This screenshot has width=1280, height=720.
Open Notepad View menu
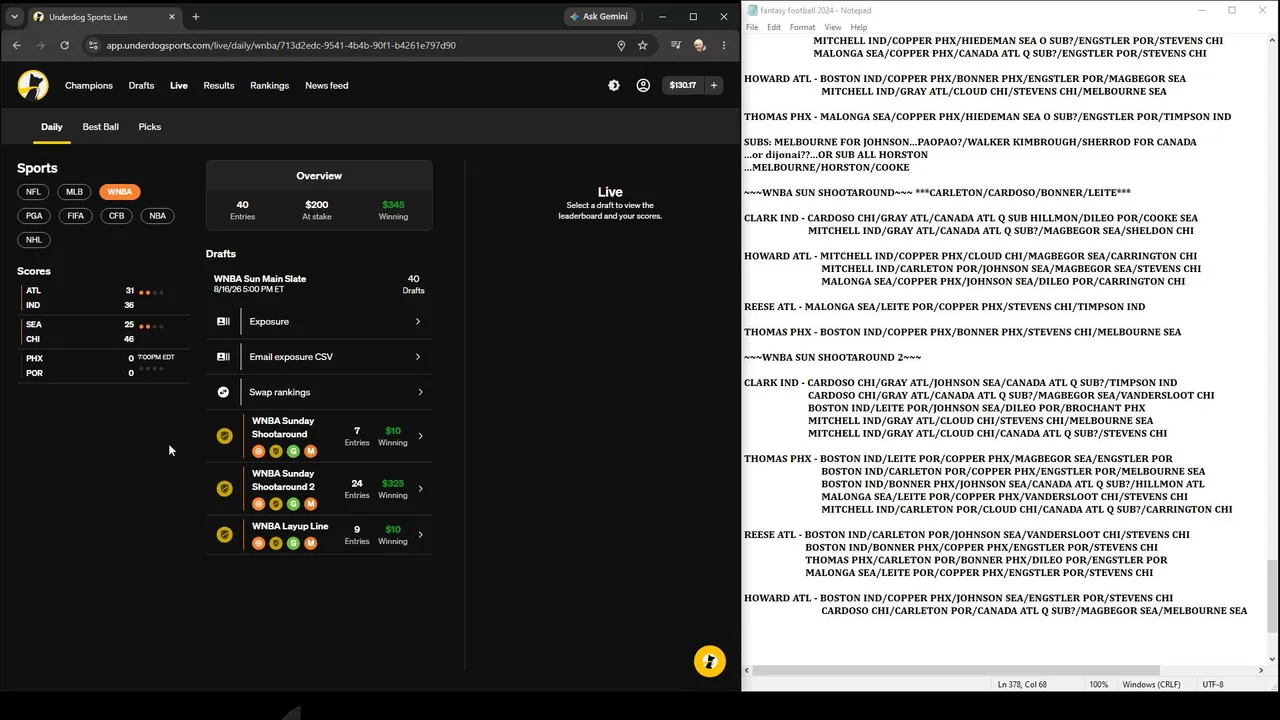[x=832, y=27]
